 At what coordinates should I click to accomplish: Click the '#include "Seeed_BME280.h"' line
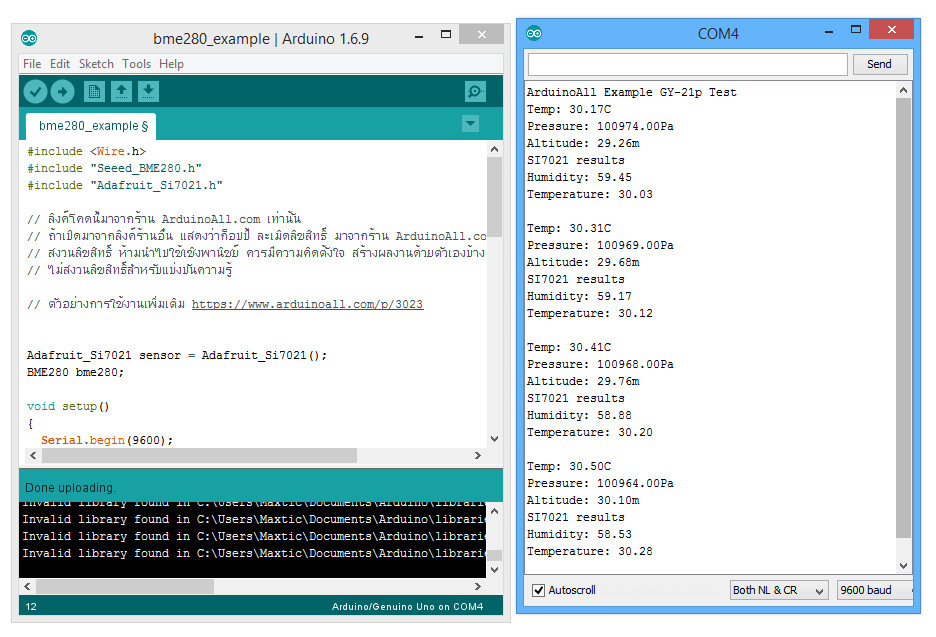pyautogui.click(x=115, y=168)
